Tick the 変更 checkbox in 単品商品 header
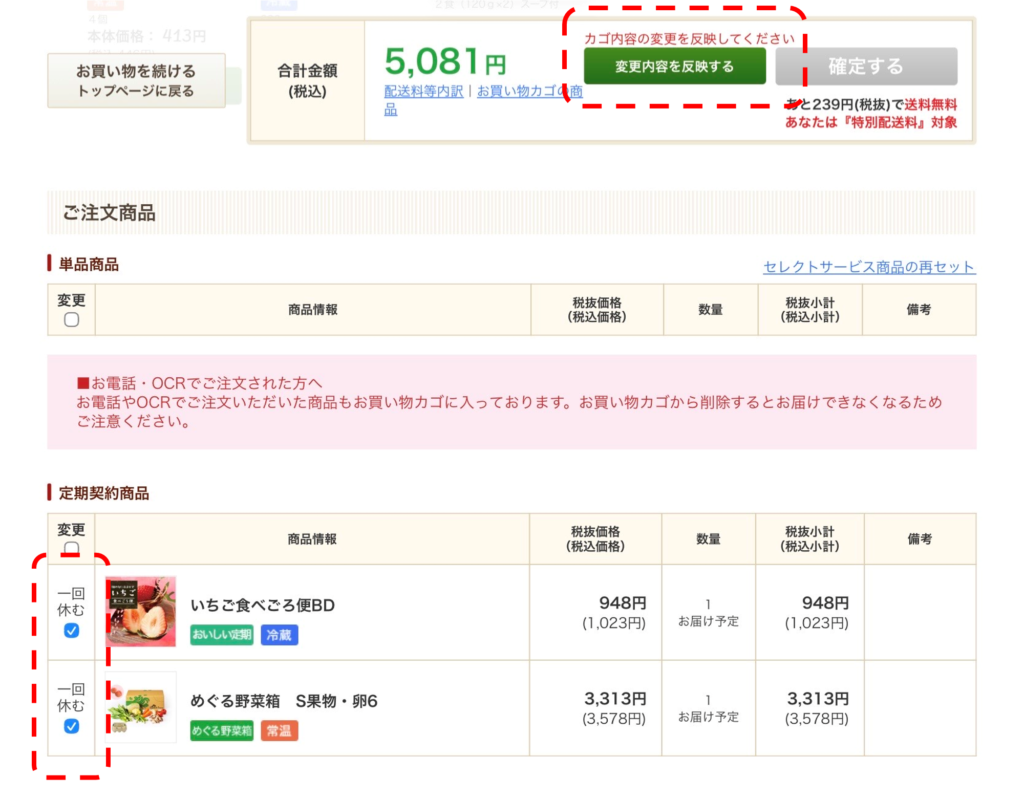The width and height of the screenshot is (1024, 799). 71,320
